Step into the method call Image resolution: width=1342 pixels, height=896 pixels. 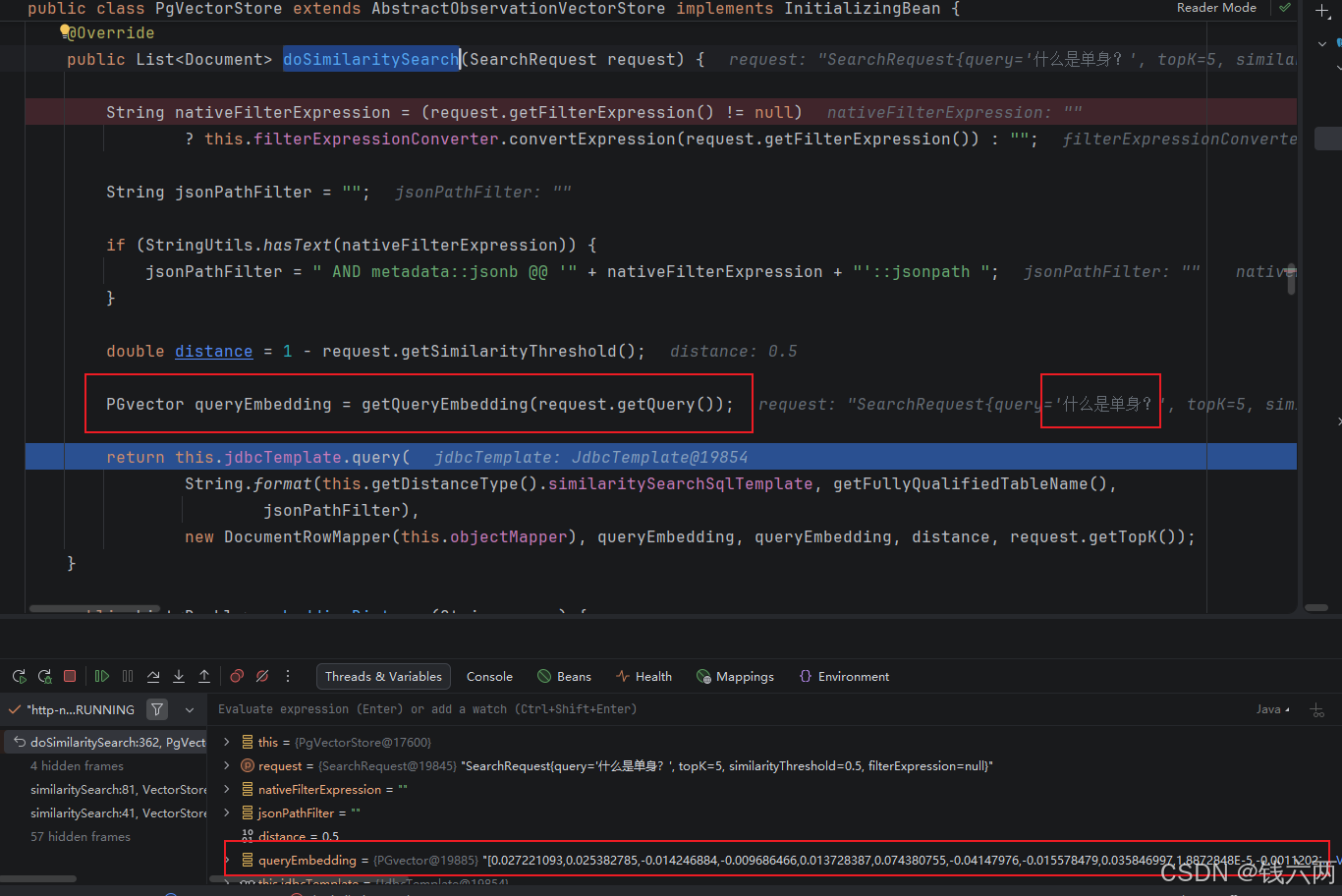pyautogui.click(x=179, y=676)
